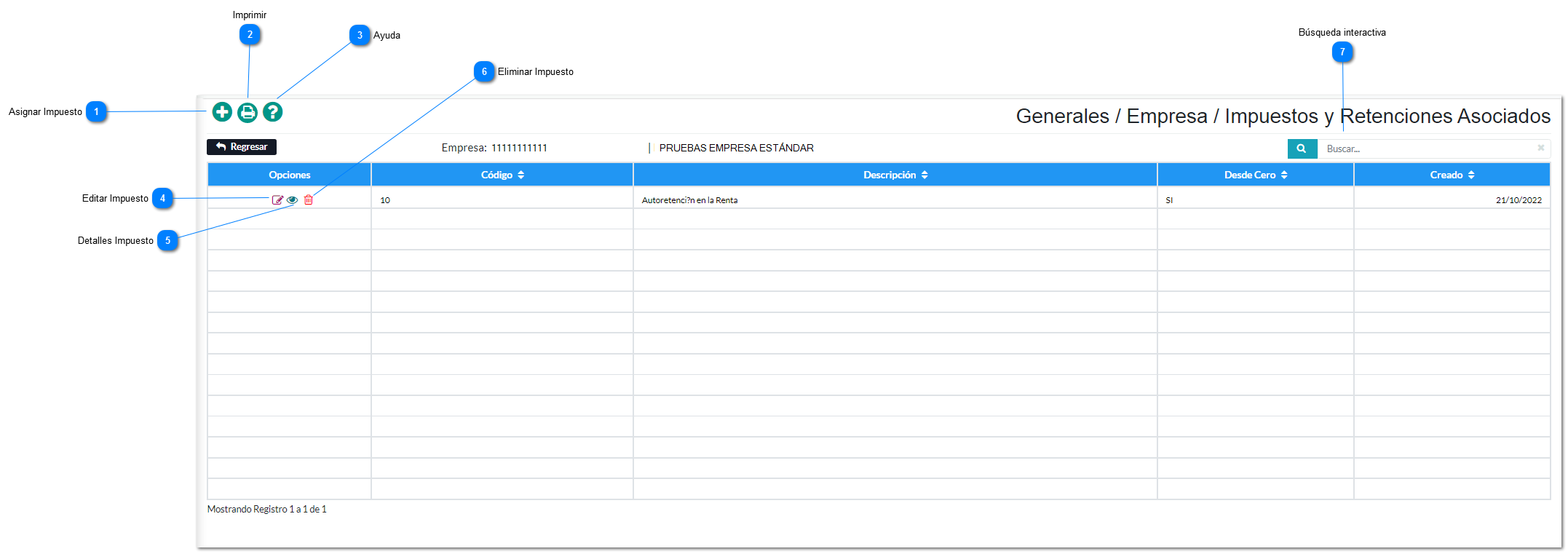Delete tax using the red trash icon
This screenshot has height=554, width=1568.
pyautogui.click(x=309, y=200)
